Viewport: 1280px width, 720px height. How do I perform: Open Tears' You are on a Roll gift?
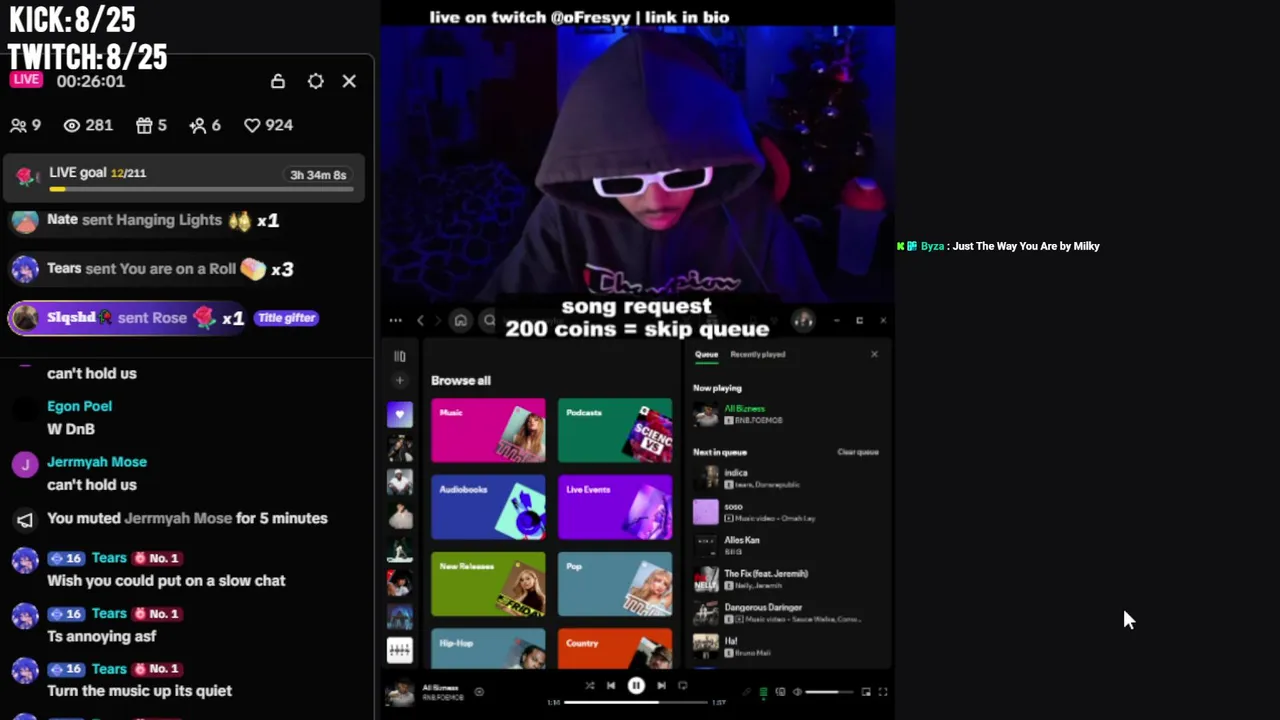tap(153, 269)
